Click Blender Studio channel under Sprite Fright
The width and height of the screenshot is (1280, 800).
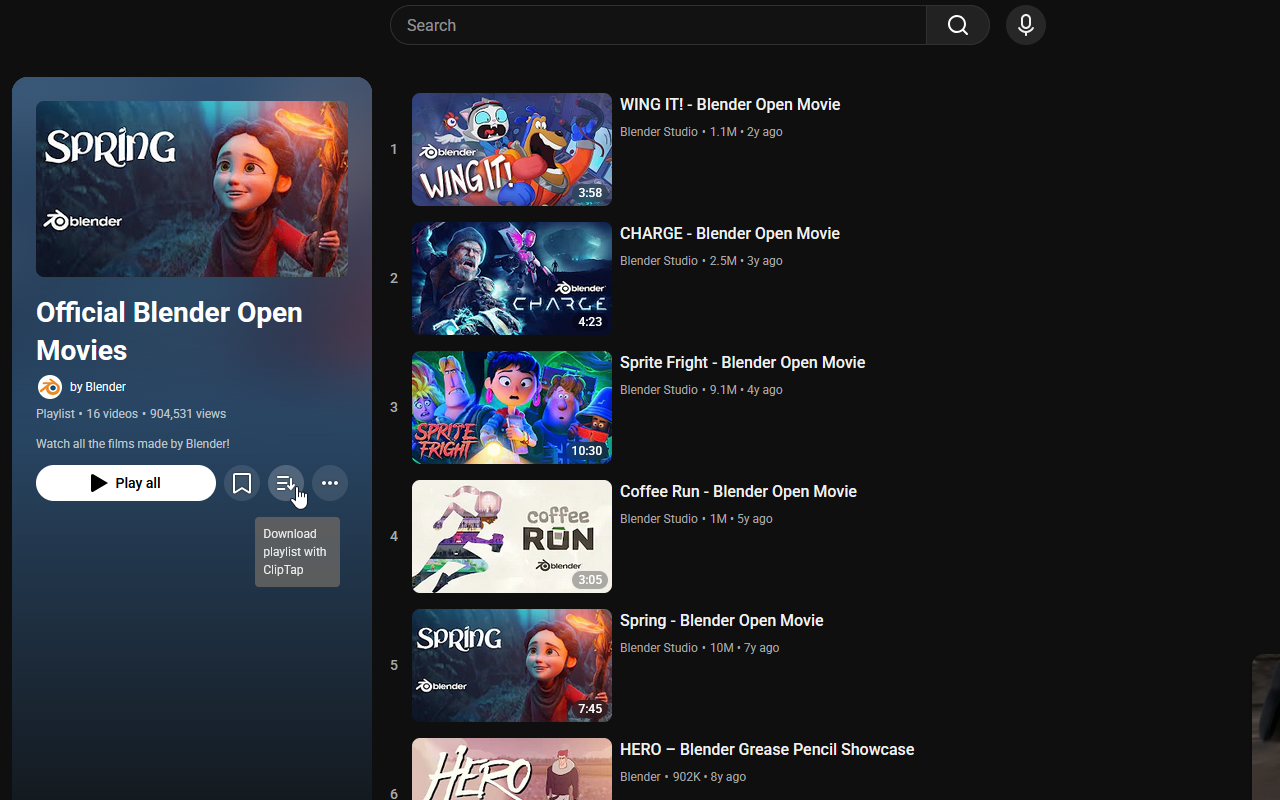659,390
